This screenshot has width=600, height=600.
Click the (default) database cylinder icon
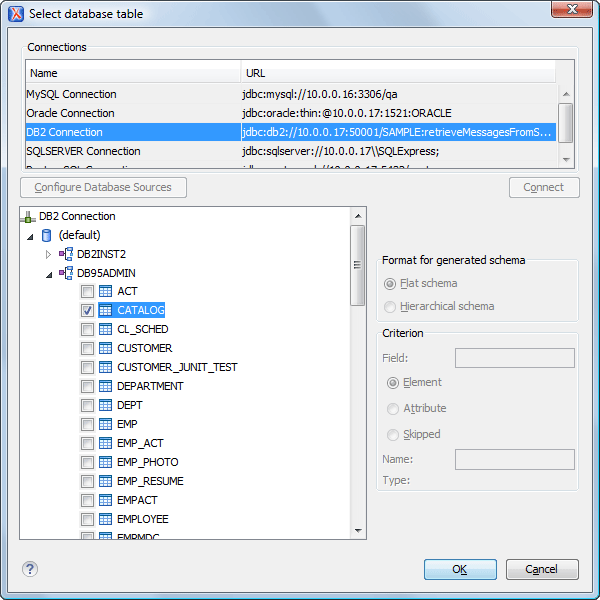(x=46, y=235)
